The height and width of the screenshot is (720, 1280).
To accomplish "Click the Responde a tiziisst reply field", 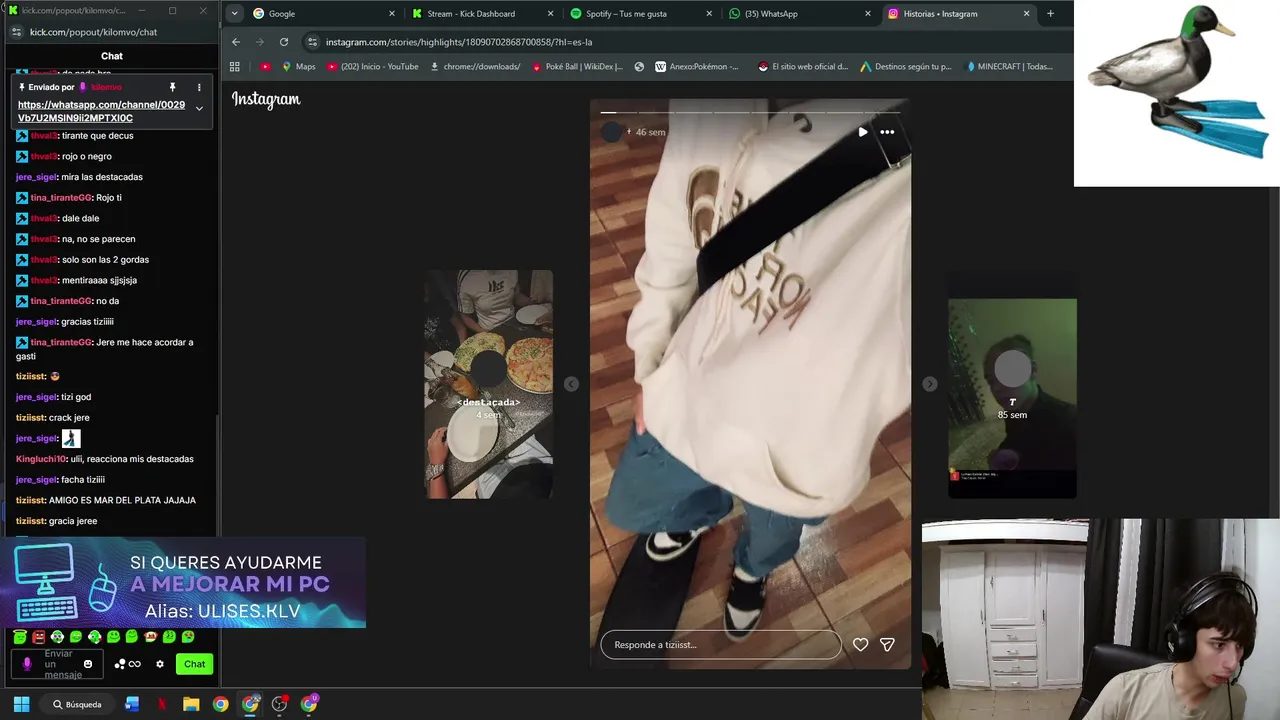I will click(721, 645).
